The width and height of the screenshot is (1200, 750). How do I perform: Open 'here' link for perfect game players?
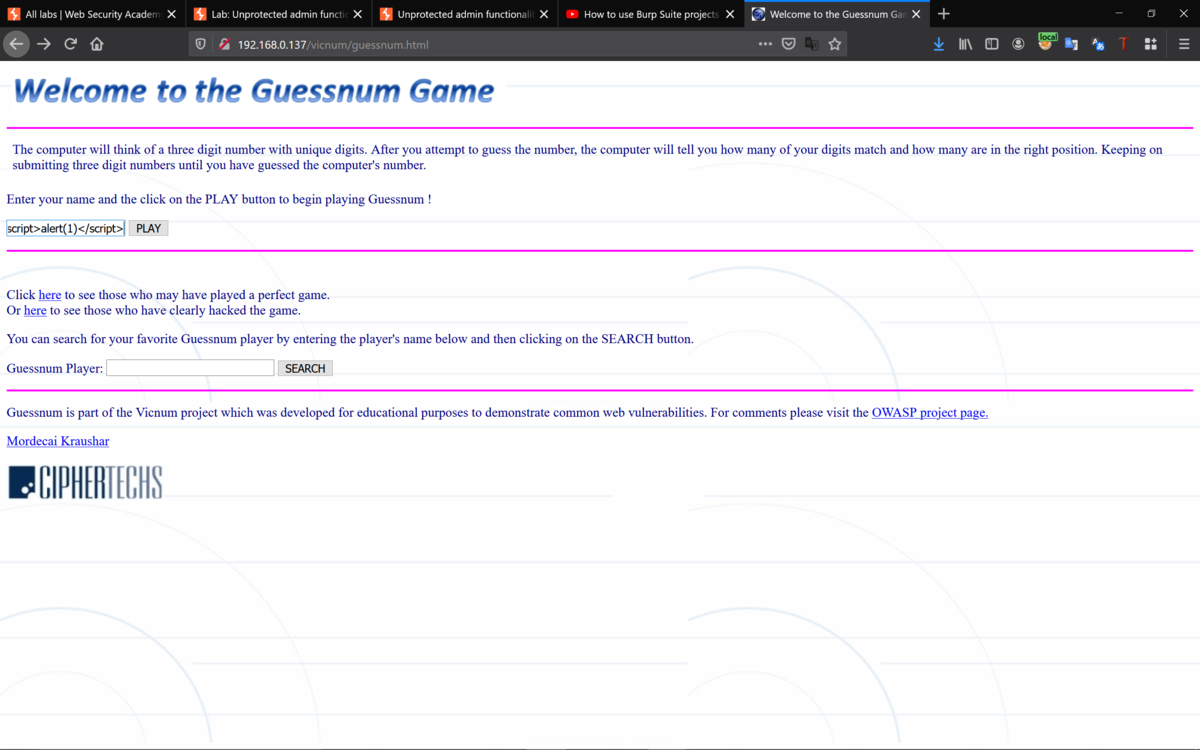tap(50, 295)
